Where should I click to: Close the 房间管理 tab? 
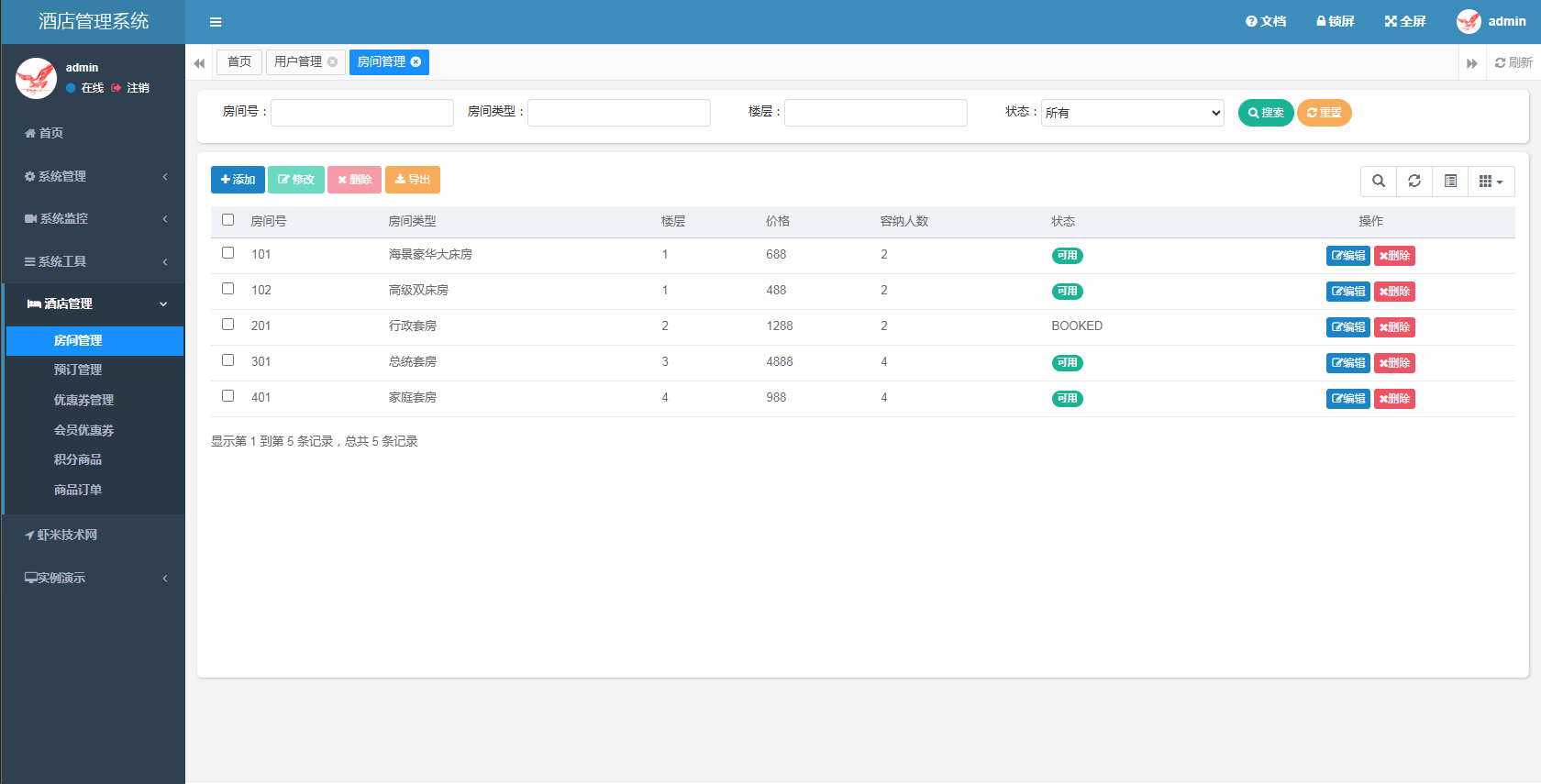click(416, 61)
